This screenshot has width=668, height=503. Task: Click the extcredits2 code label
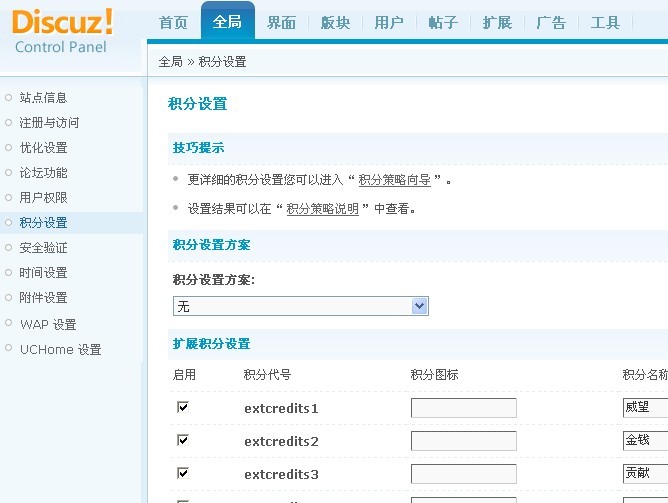(x=281, y=441)
